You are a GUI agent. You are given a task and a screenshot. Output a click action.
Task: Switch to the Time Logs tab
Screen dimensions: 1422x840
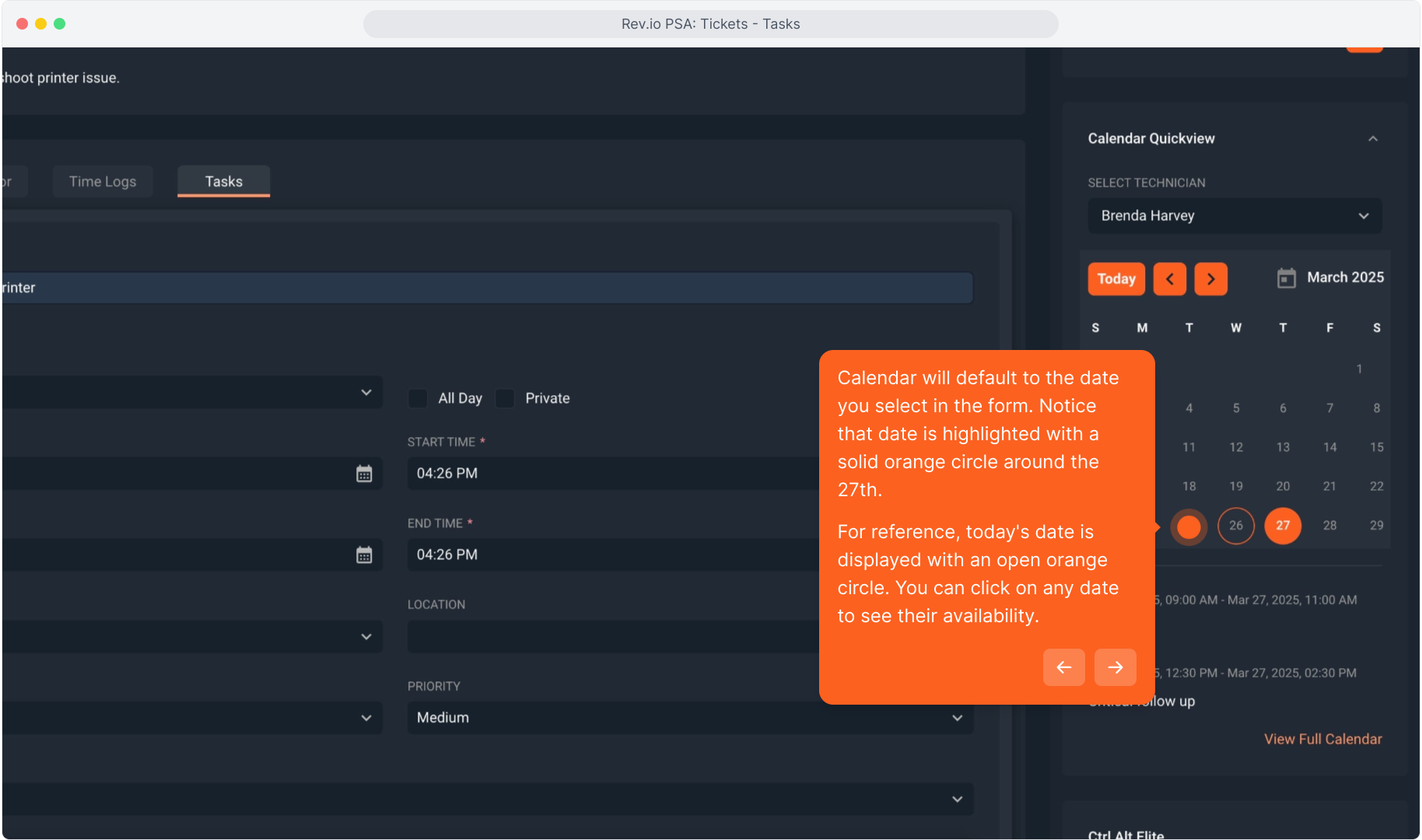pos(103,182)
